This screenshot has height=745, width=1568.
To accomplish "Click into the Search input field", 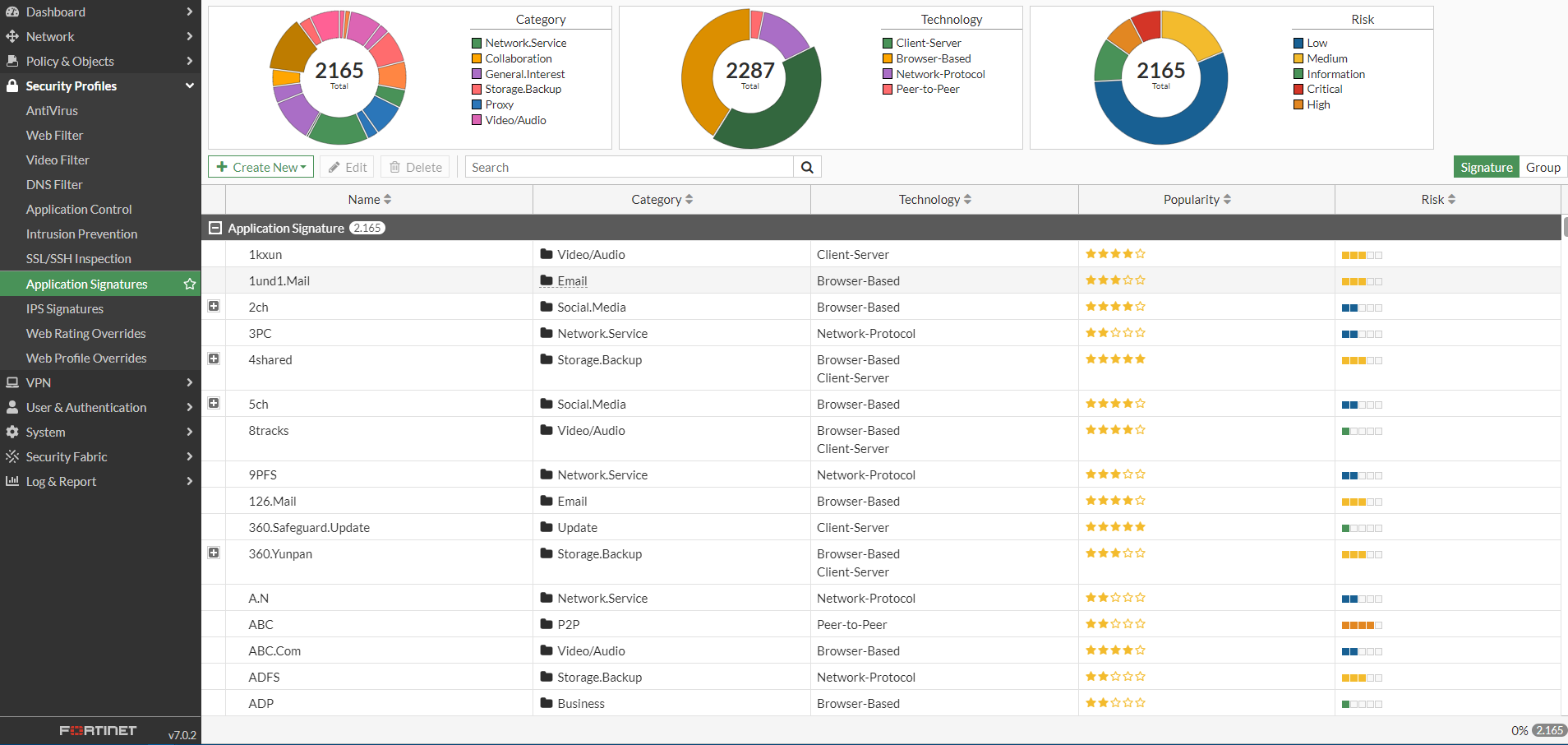I will 630,168.
